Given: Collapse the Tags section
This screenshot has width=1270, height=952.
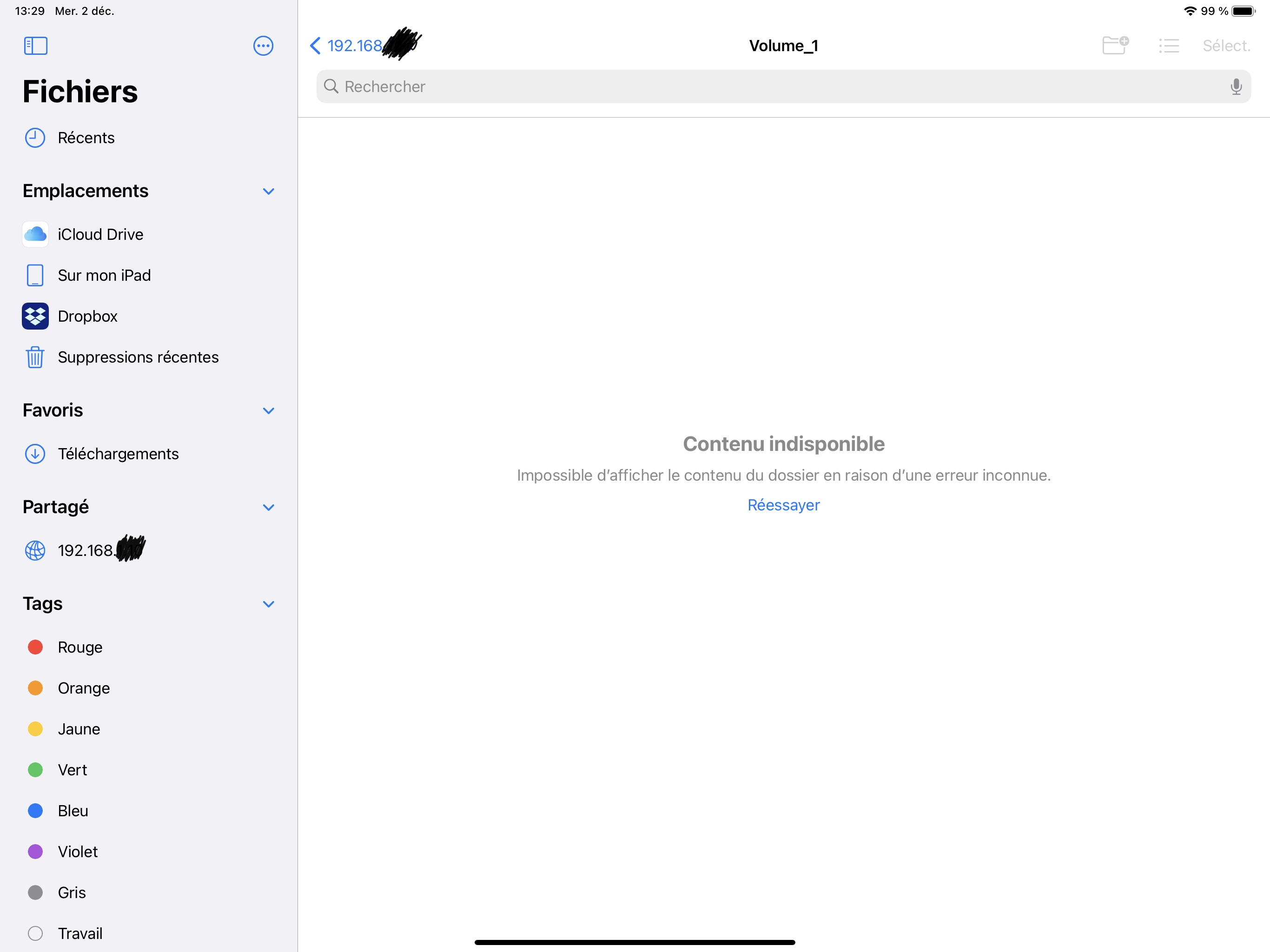Looking at the screenshot, I should click(268, 604).
